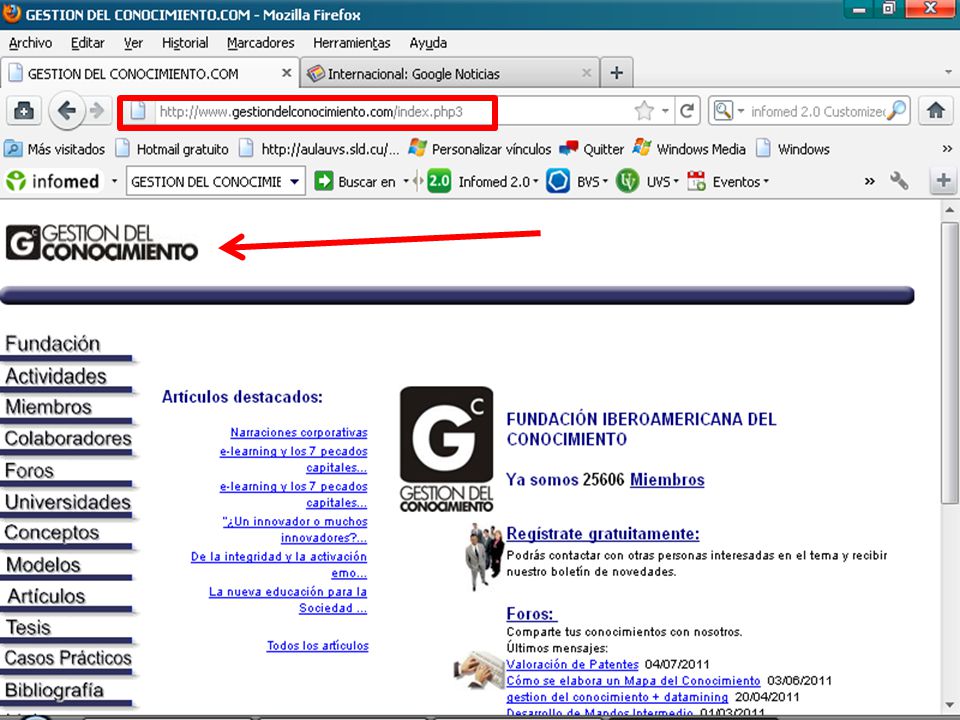
Task: Open Tesis in site menu
Action: point(28,627)
